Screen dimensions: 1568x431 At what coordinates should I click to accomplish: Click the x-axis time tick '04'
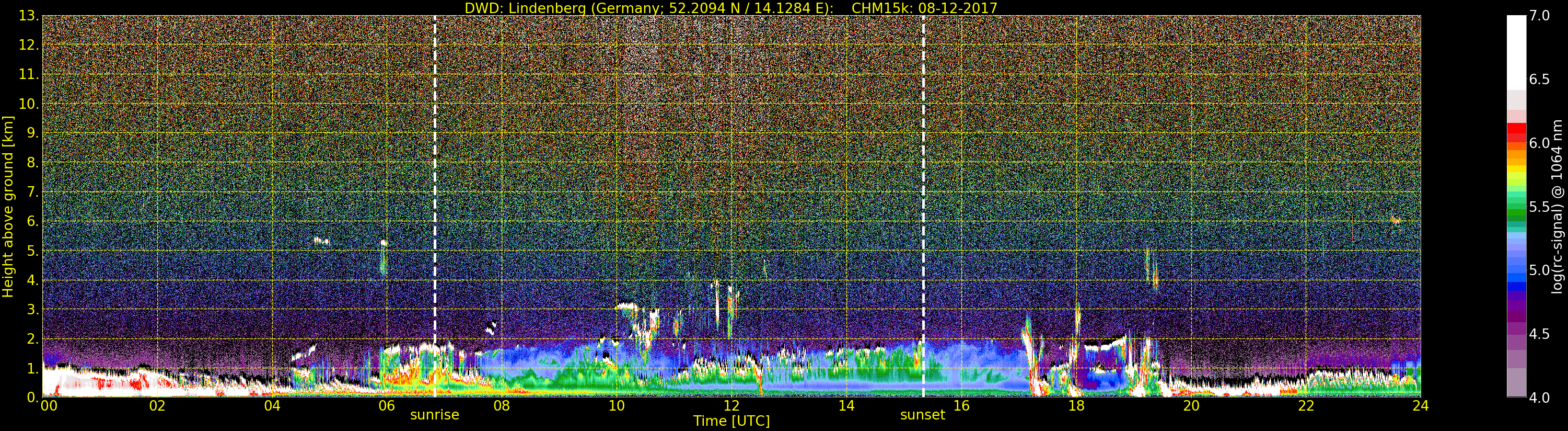click(272, 405)
